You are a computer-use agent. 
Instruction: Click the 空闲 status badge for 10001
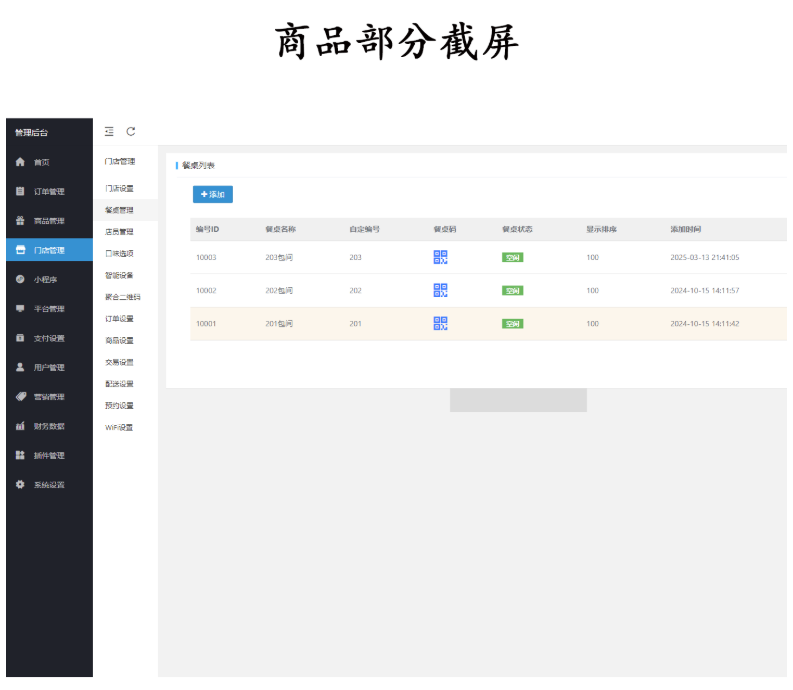(512, 324)
